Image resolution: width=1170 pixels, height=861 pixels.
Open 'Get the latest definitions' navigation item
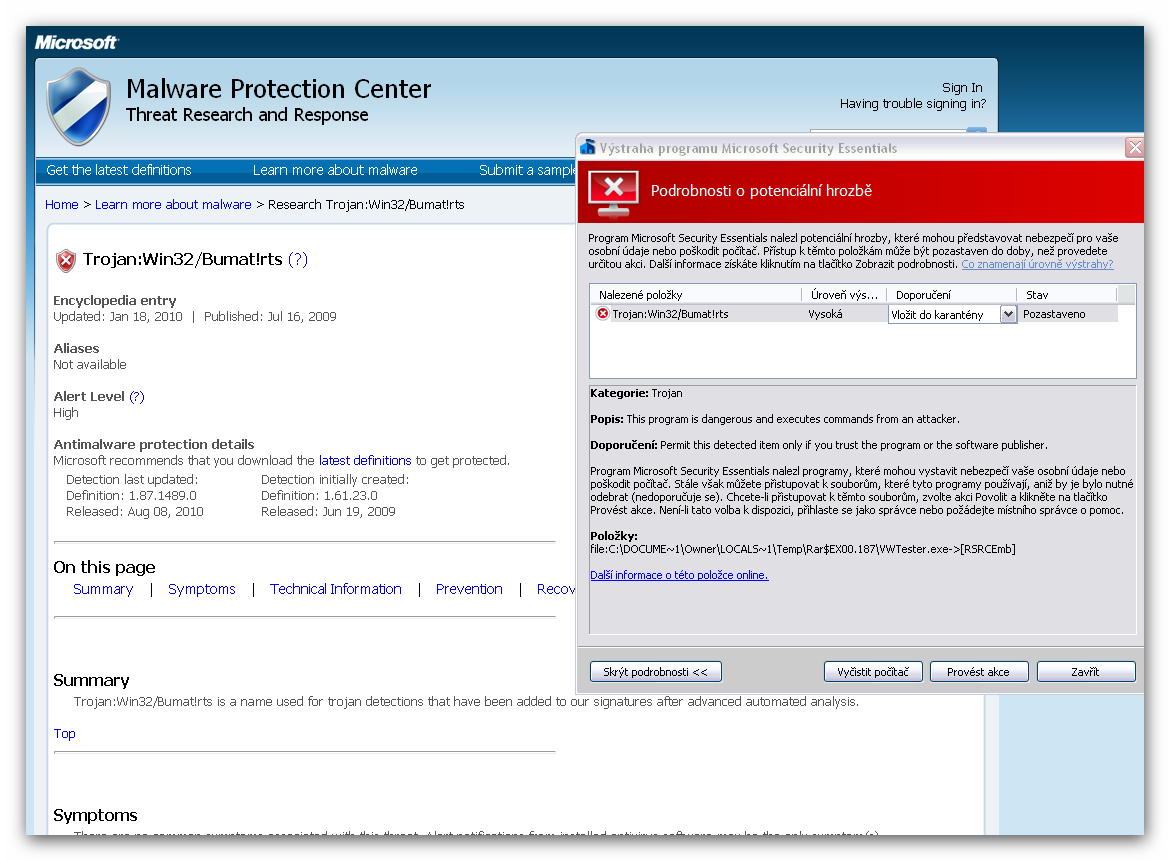tap(119, 170)
